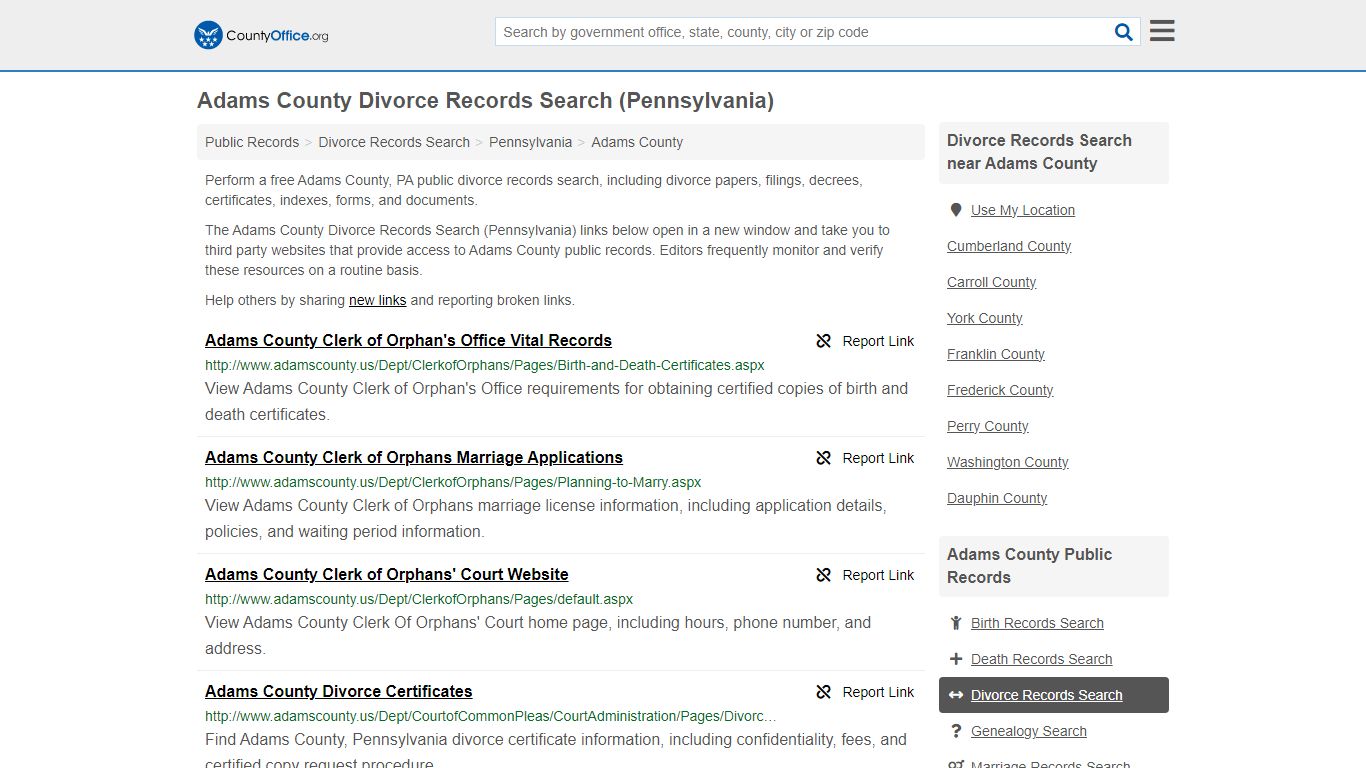Click 'Divorce Records Search near Adams County' heading
Viewport: 1366px width, 768px height.
click(1039, 152)
